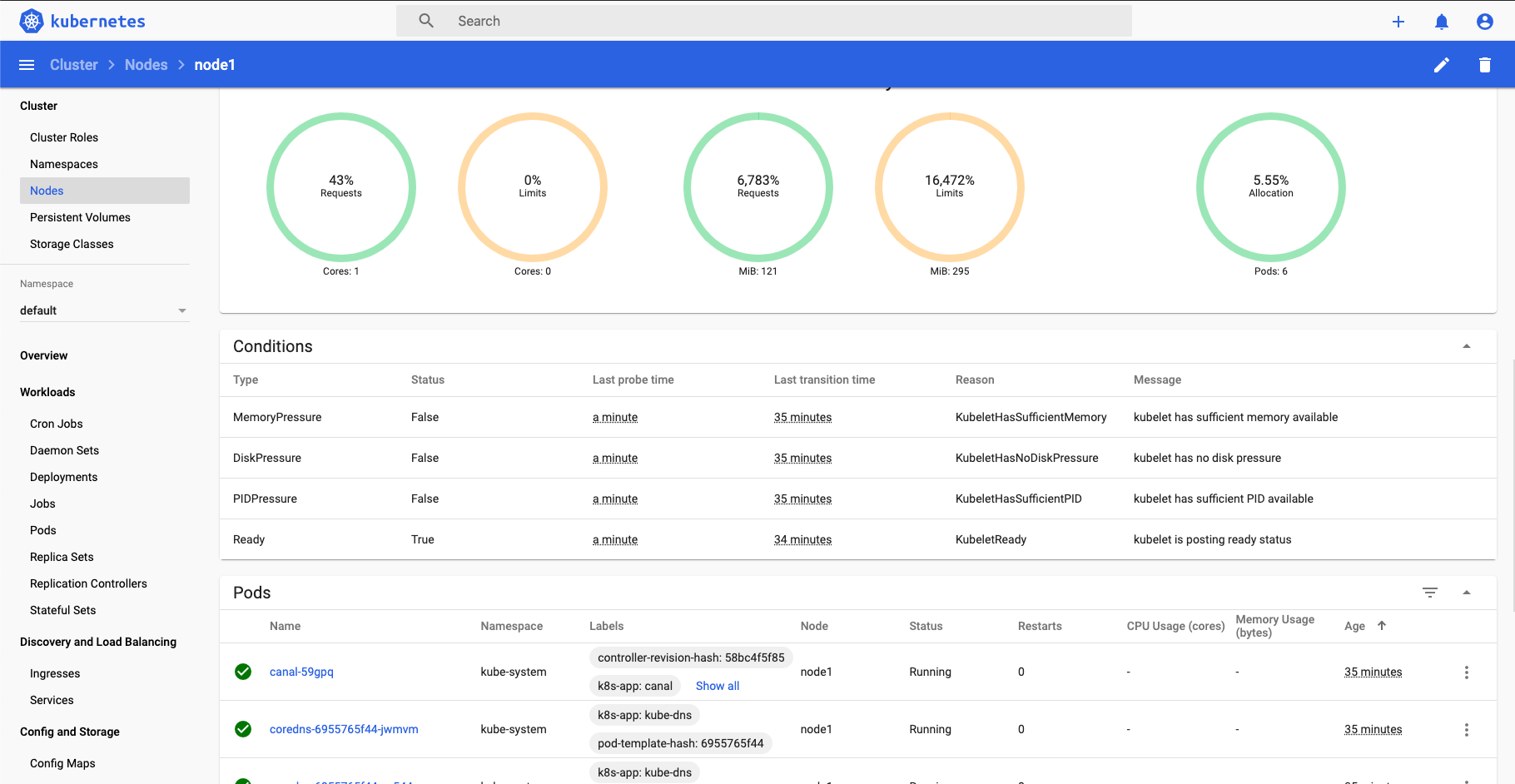Image resolution: width=1515 pixels, height=784 pixels.
Task: Open Replica Sets in sidebar
Action: (x=62, y=557)
